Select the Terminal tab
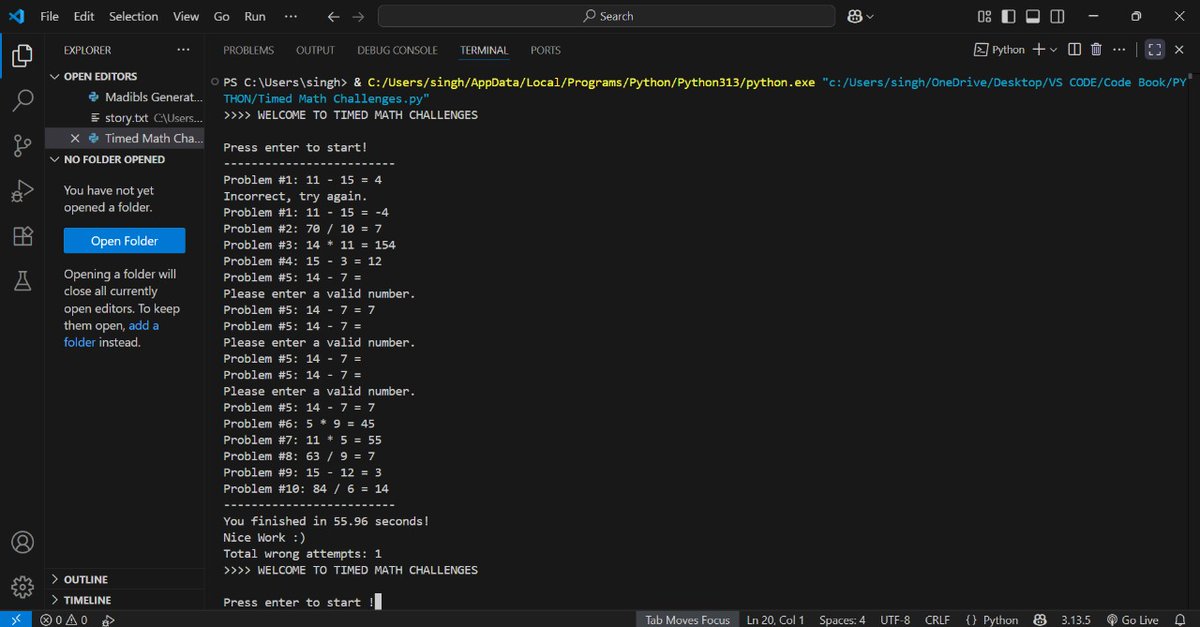The image size is (1200, 627). tap(484, 50)
